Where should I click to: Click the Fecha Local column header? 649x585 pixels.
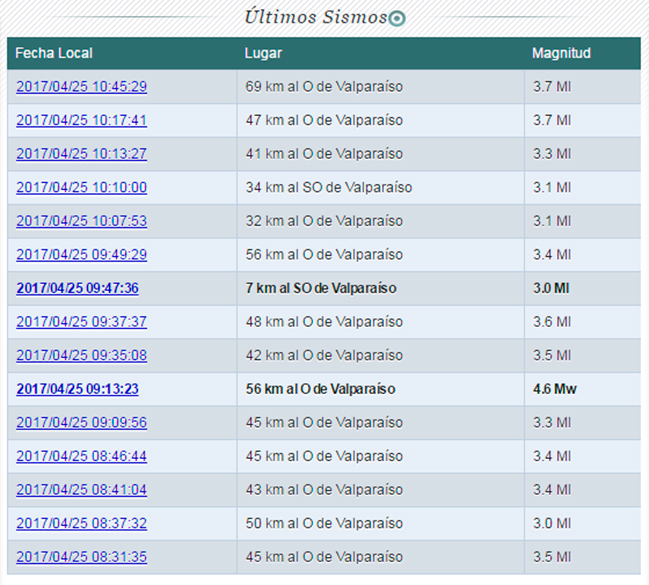[54, 53]
